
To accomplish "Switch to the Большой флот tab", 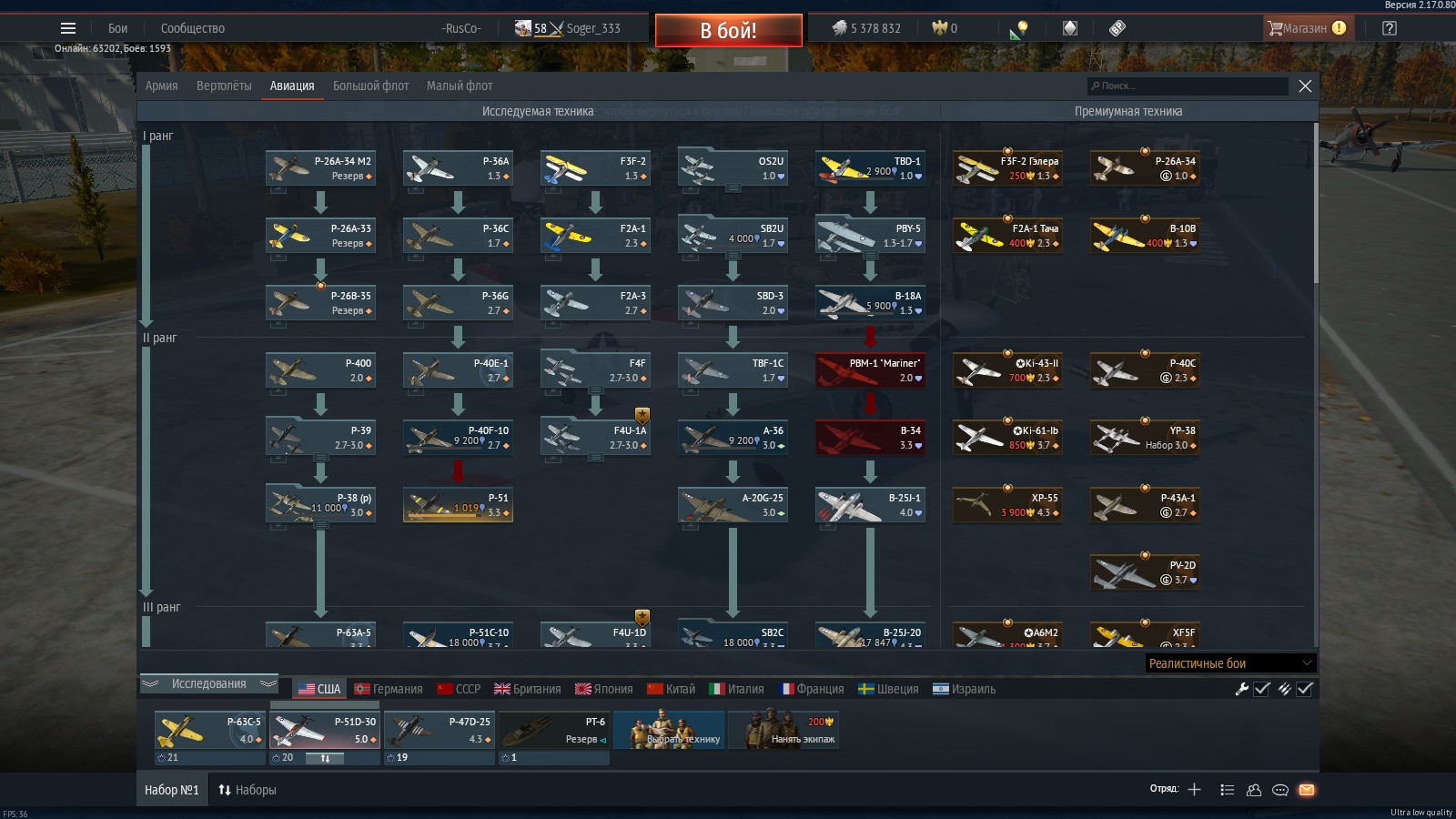I will 370,86.
